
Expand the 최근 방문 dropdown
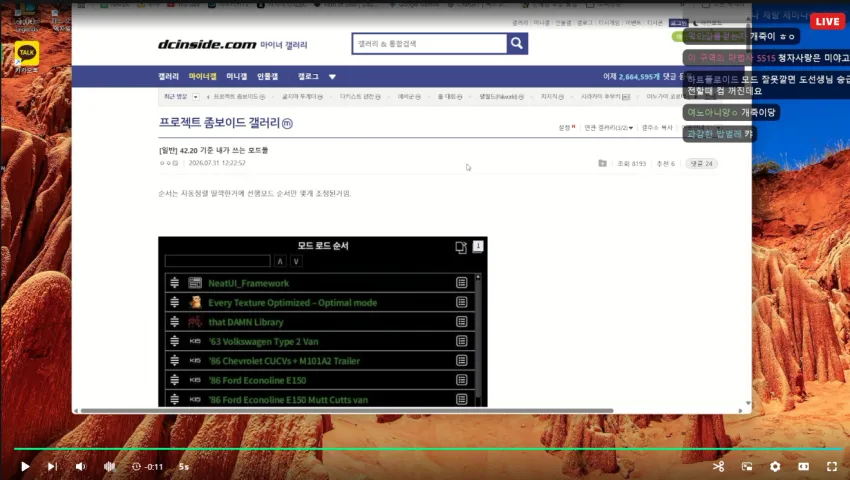point(196,97)
